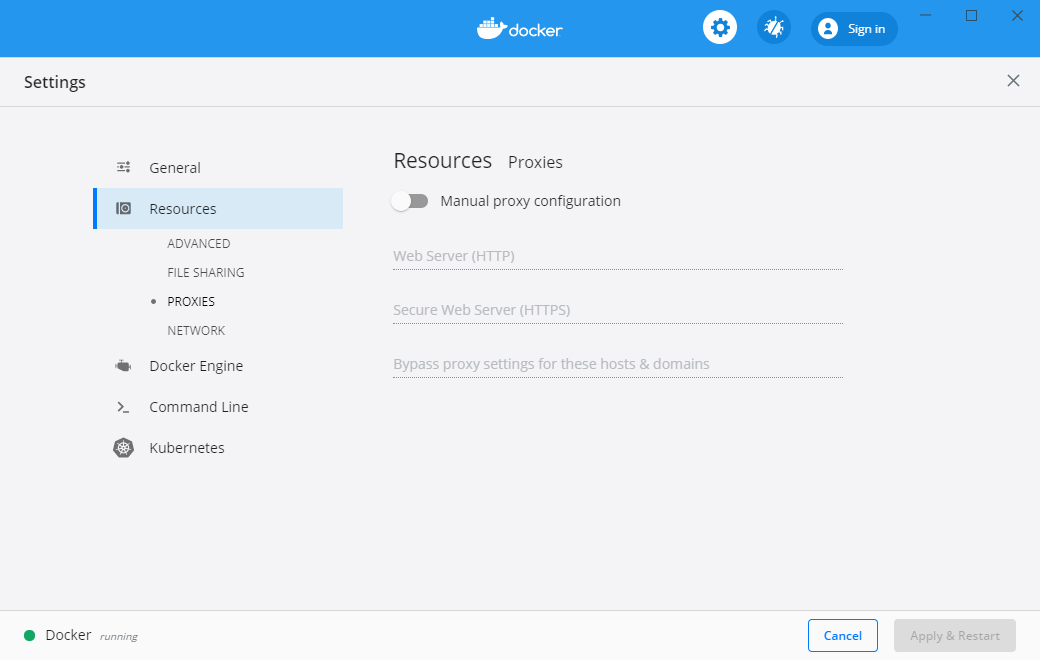This screenshot has height=660, width=1040.
Task: Open the FILE SHARING subsection
Action: pos(206,273)
